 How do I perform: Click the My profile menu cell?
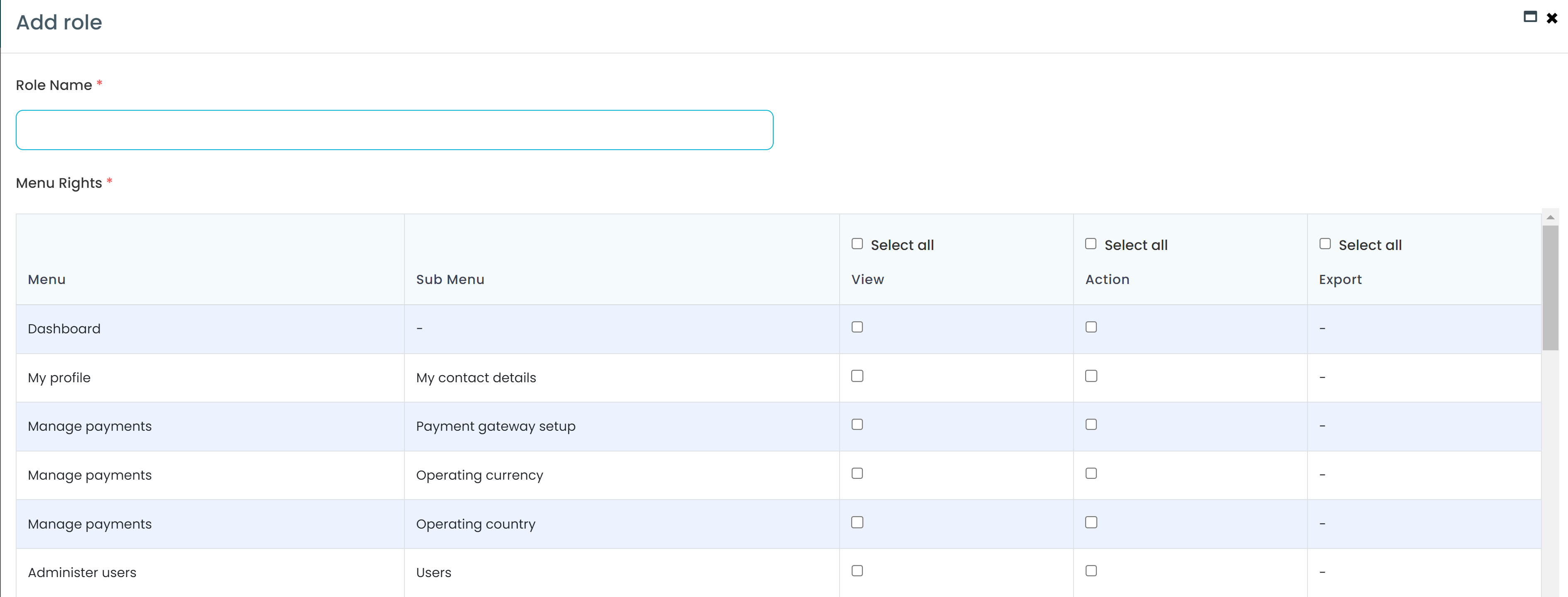click(210, 378)
